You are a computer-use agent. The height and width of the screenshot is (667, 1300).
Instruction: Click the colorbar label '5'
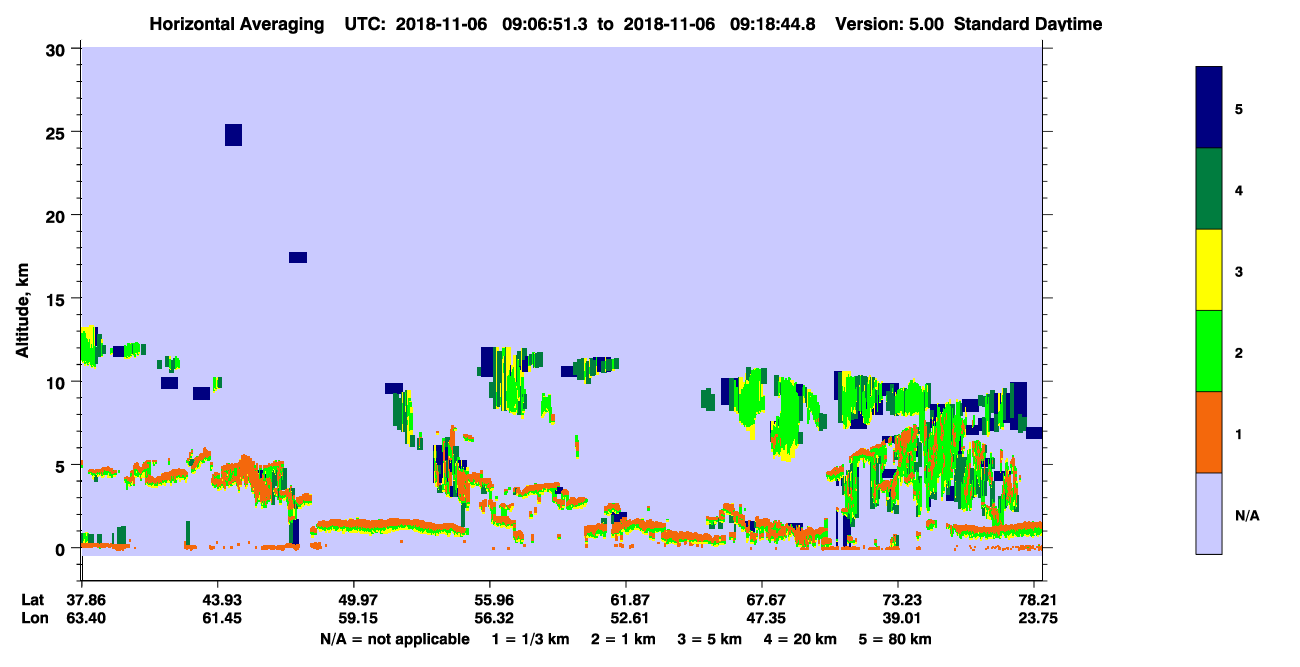tap(1239, 109)
